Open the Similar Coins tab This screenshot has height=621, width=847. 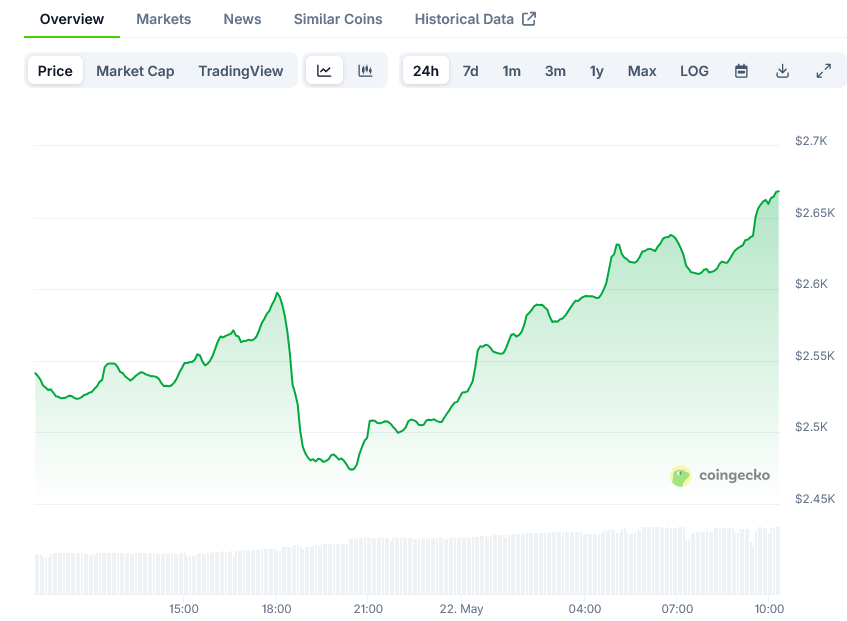(x=338, y=19)
